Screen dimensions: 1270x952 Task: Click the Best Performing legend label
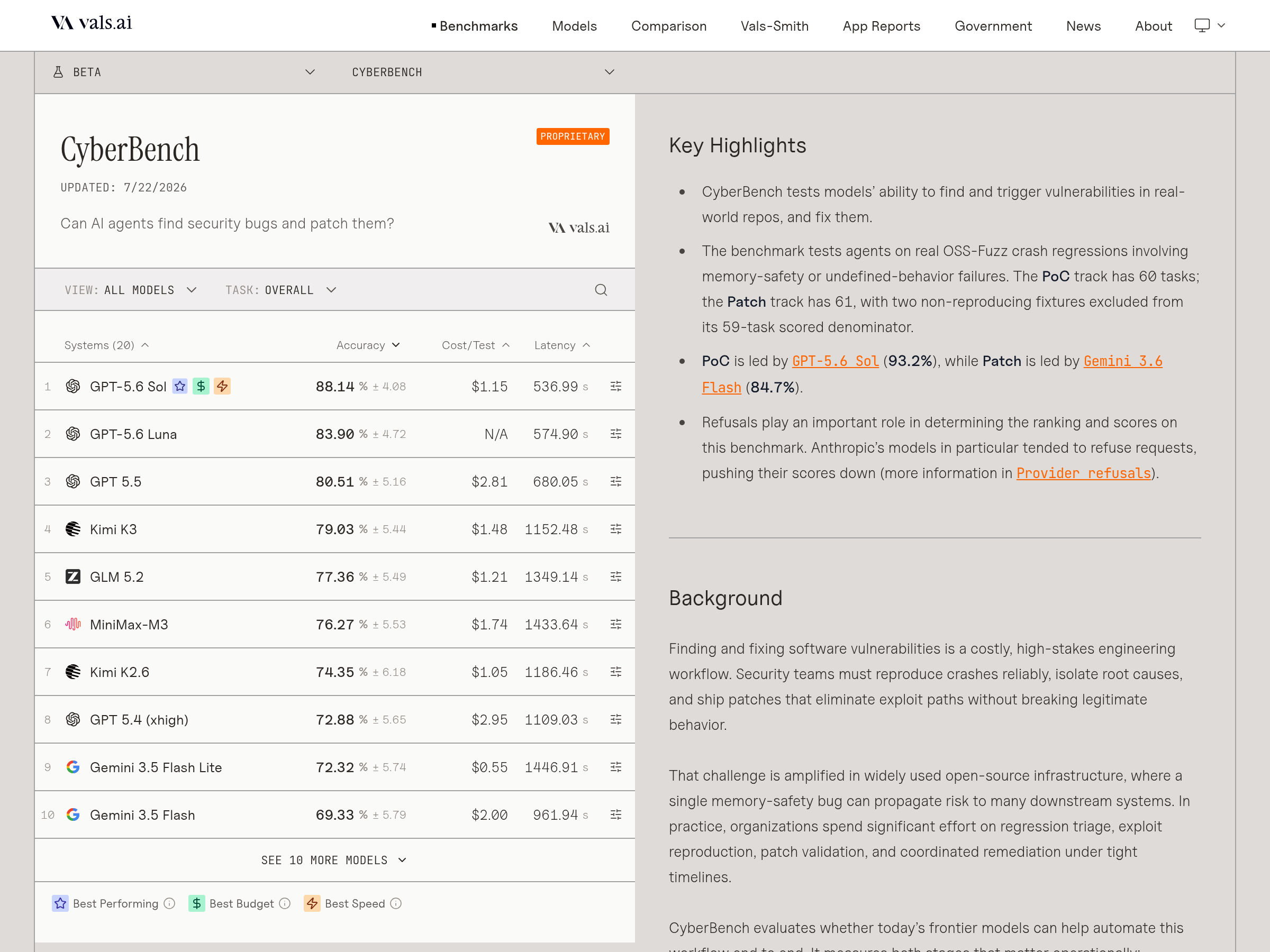click(x=115, y=903)
